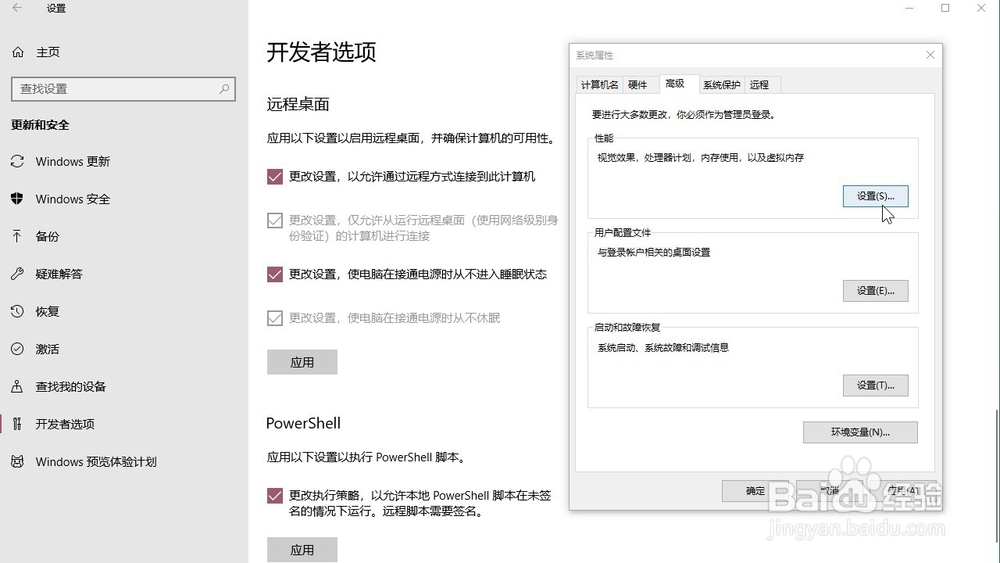Uncheck allow remote connection to this computer

tap(275, 177)
